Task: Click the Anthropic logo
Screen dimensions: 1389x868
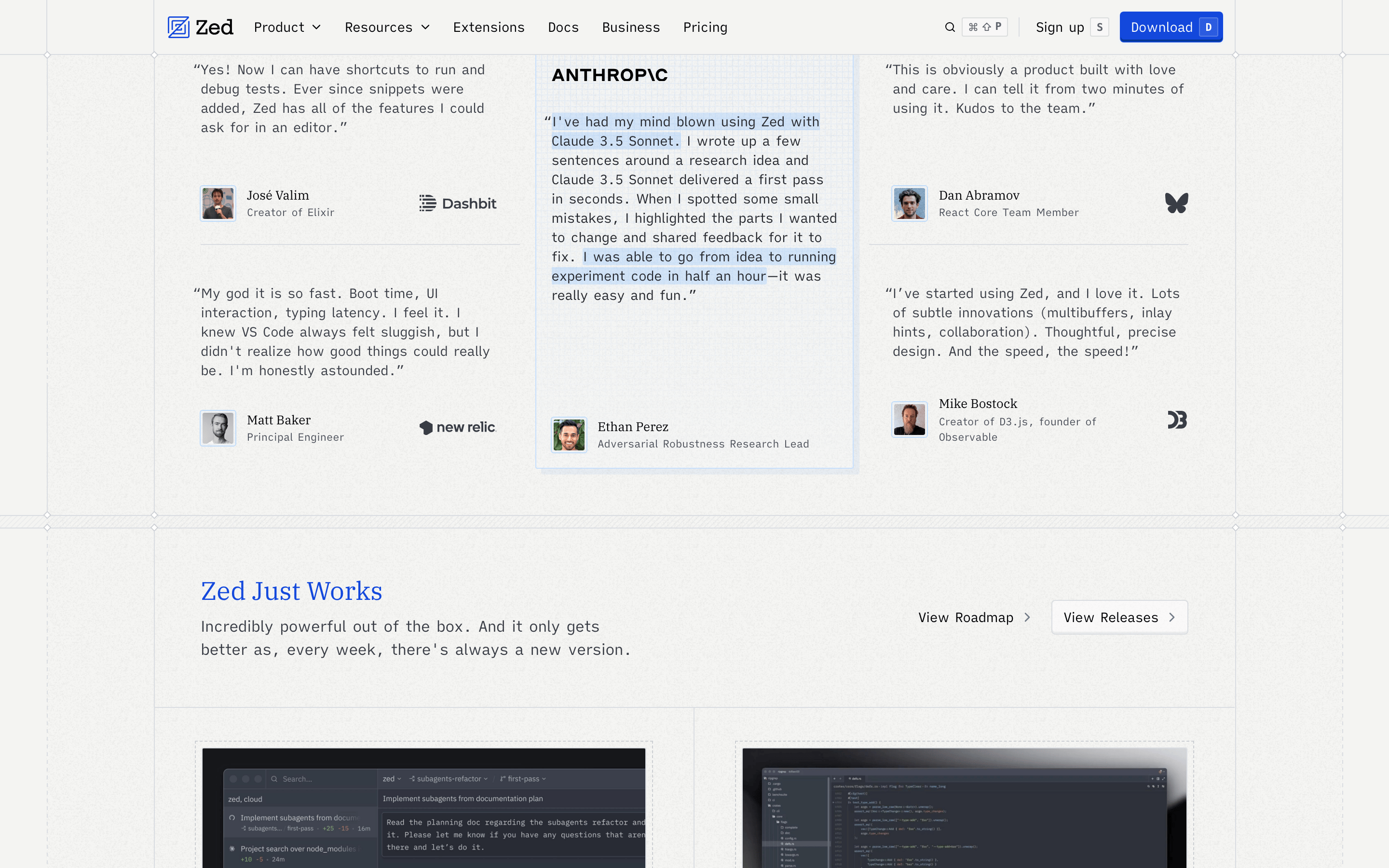Action: pyautogui.click(x=610, y=75)
